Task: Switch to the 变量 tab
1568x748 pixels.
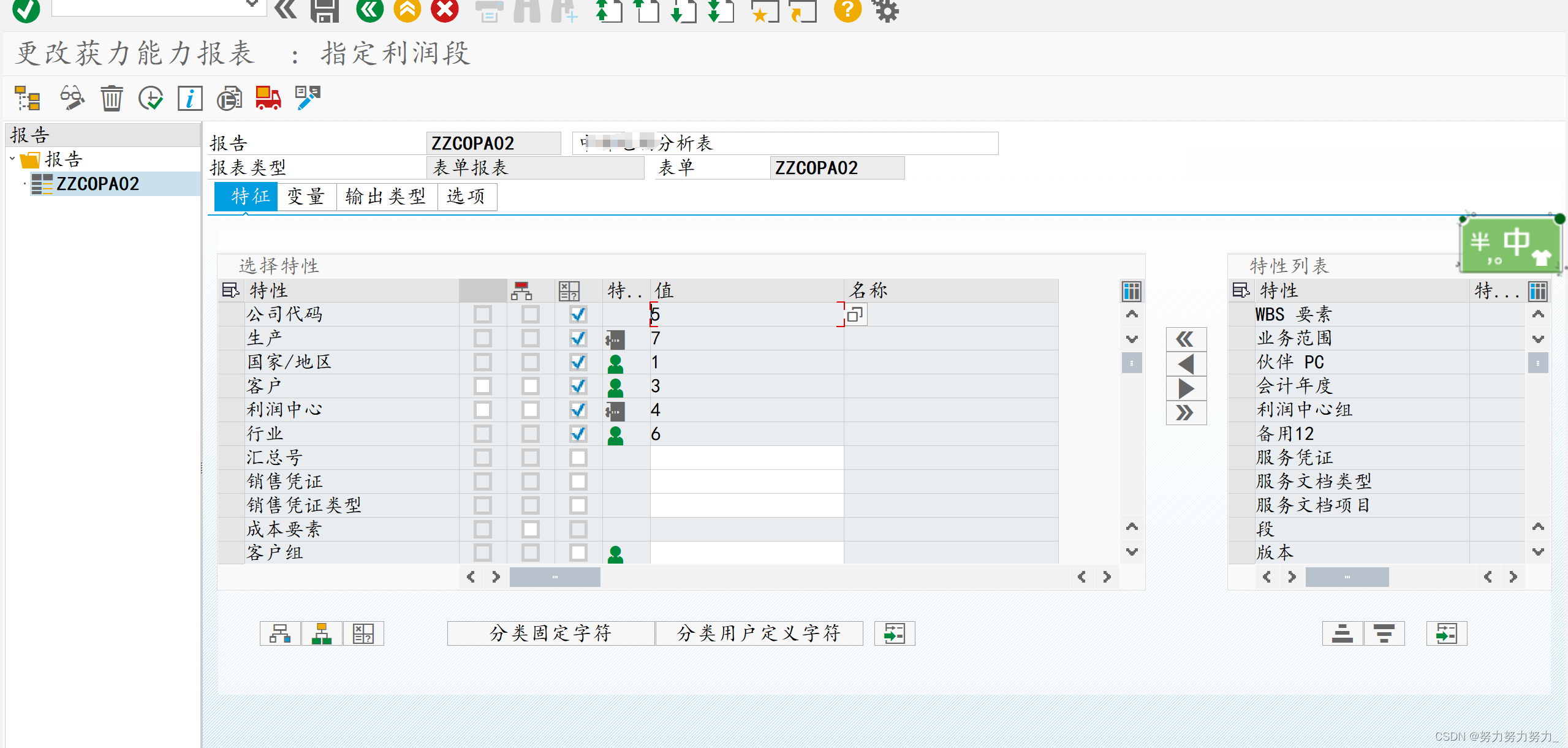Action: [x=306, y=197]
